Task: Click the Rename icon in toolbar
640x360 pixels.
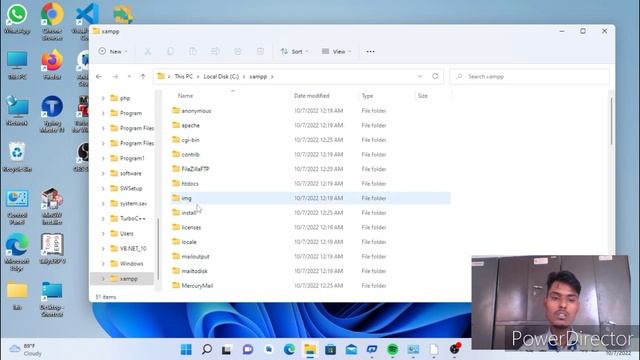Action: (x=215, y=51)
